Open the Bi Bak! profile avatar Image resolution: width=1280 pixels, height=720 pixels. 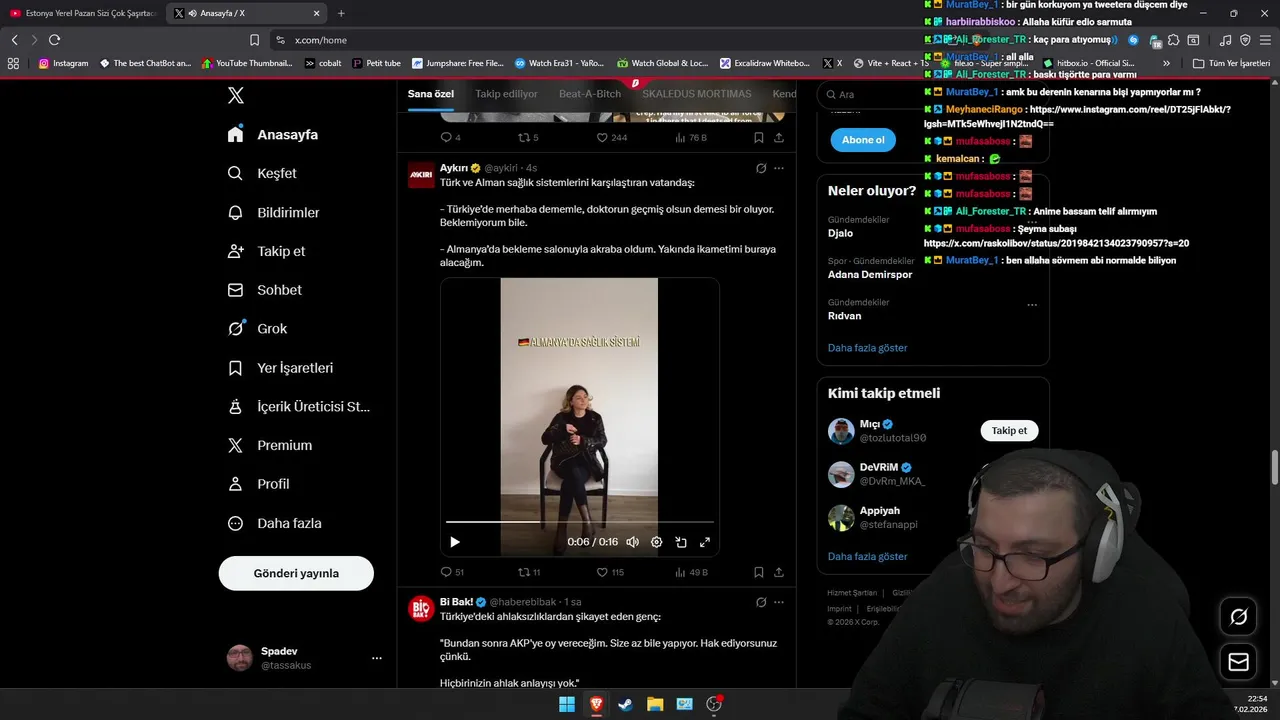(x=422, y=609)
